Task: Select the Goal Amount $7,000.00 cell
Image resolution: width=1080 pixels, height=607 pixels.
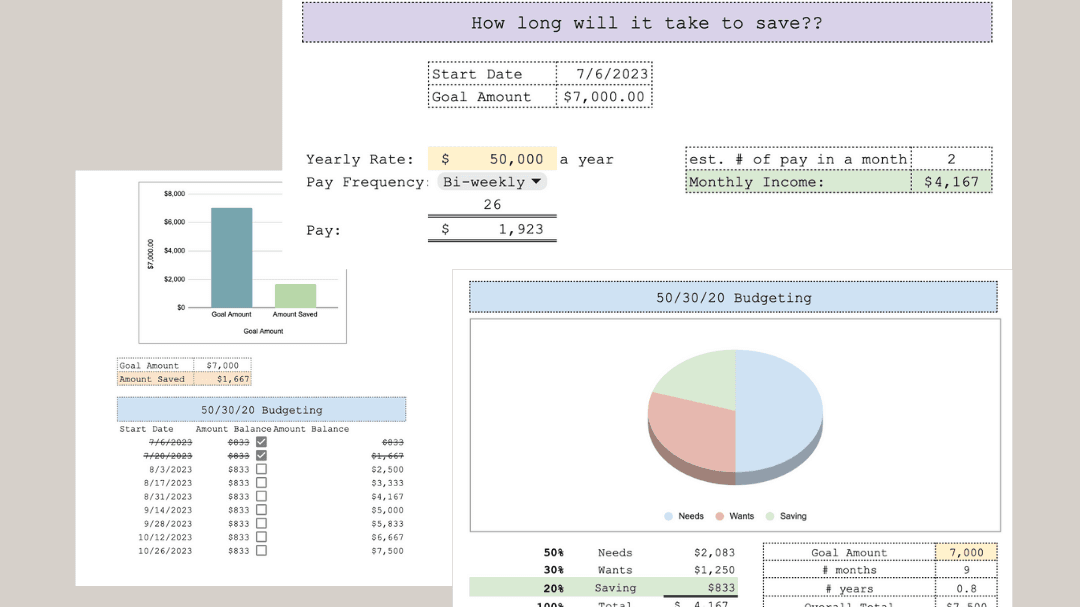Action: [604, 96]
